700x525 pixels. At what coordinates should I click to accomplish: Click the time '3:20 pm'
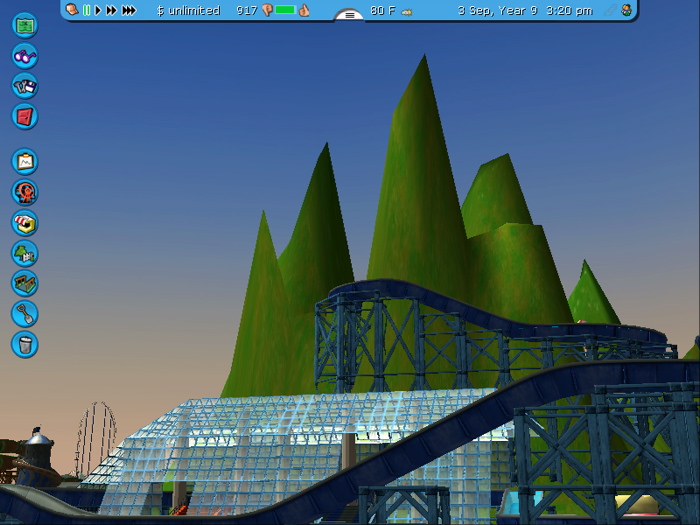570,10
